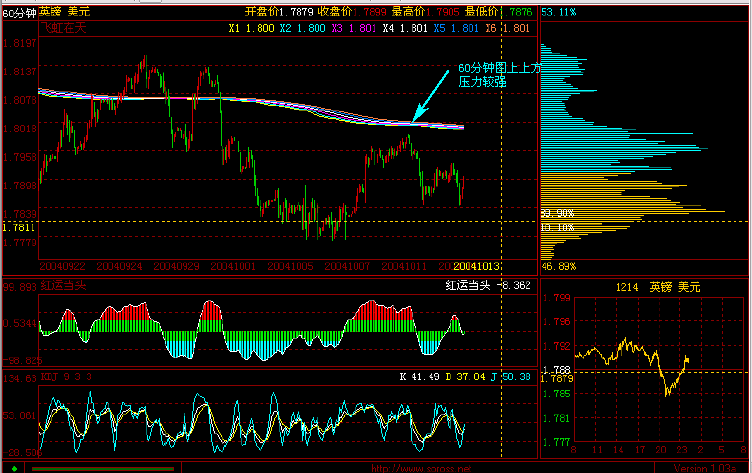Select the KDJ 9 3 3 indicator label

[66, 377]
